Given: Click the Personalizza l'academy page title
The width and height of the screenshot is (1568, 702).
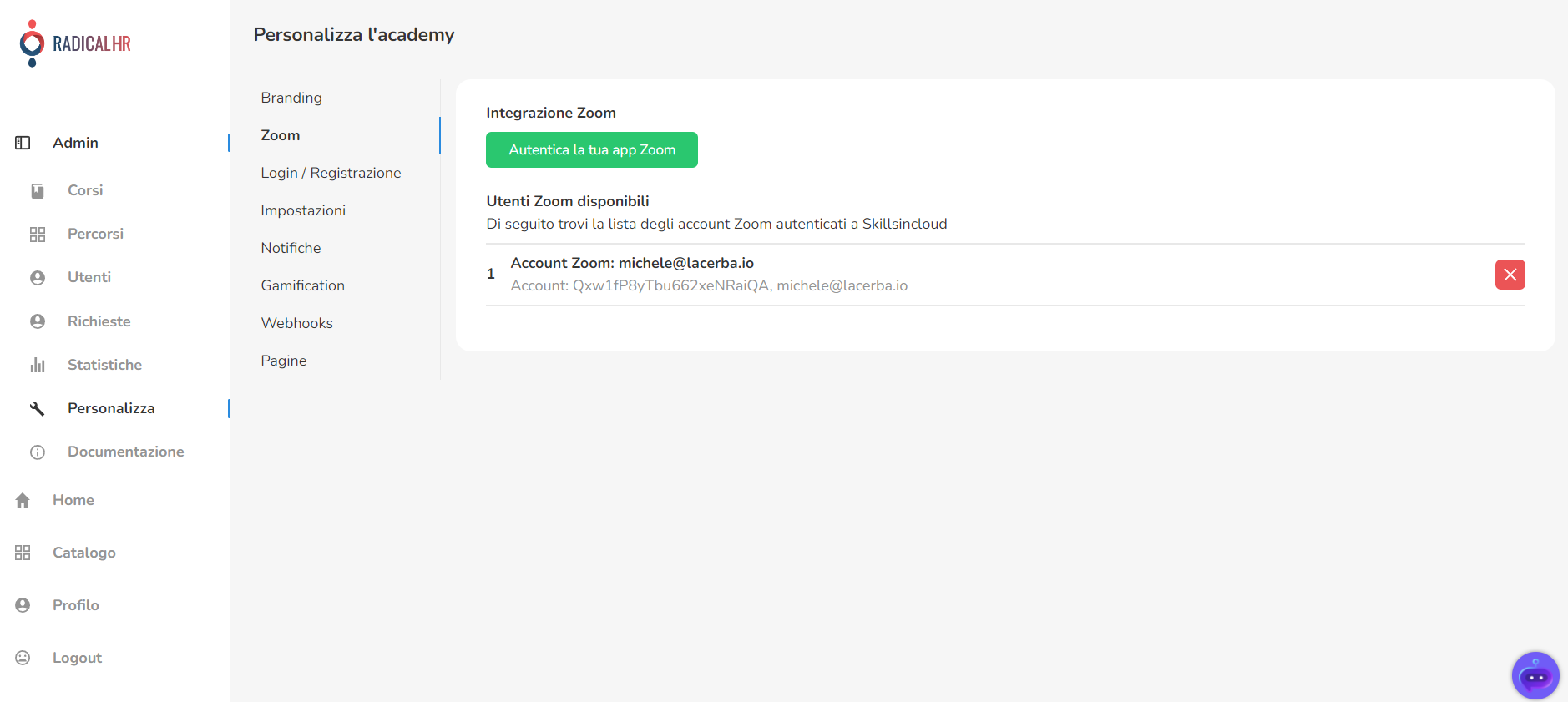Looking at the screenshot, I should click(354, 35).
